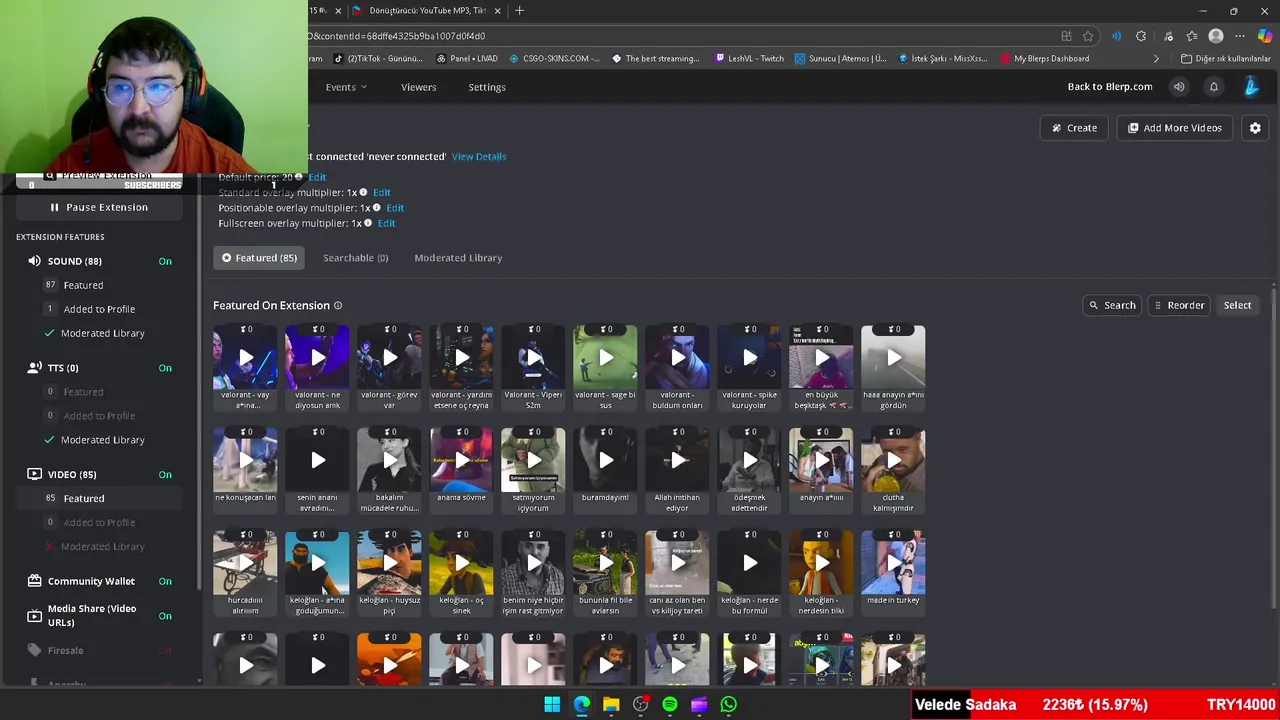Click the browser address bar
Screen dimensions: 1280x720
click(x=680, y=36)
